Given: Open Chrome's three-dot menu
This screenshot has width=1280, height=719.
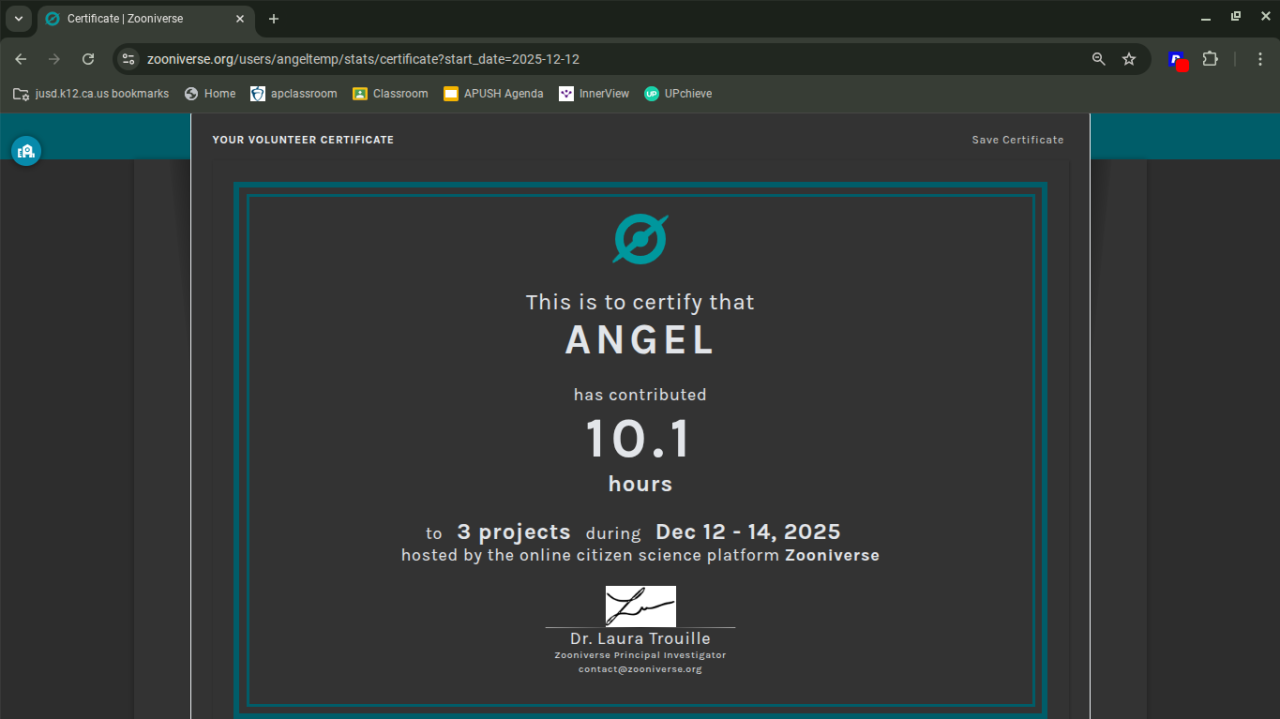Looking at the screenshot, I should coord(1260,59).
